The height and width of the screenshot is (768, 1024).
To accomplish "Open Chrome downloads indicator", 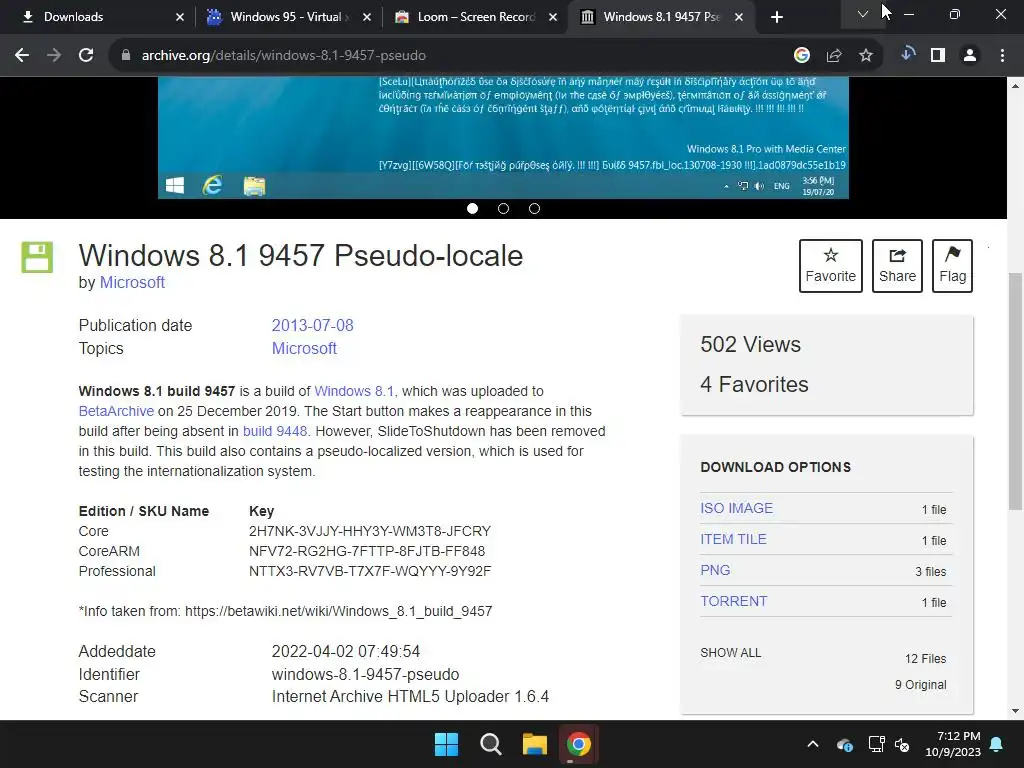I will 907,55.
